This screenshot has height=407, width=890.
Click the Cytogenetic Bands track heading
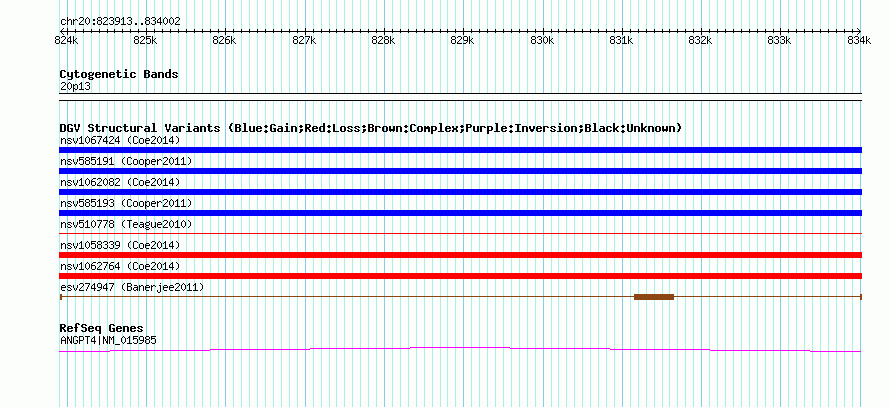coord(119,74)
